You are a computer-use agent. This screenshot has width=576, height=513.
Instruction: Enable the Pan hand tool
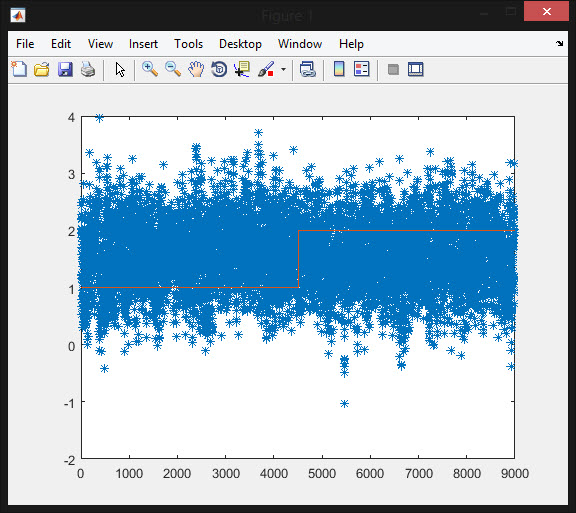pos(196,69)
